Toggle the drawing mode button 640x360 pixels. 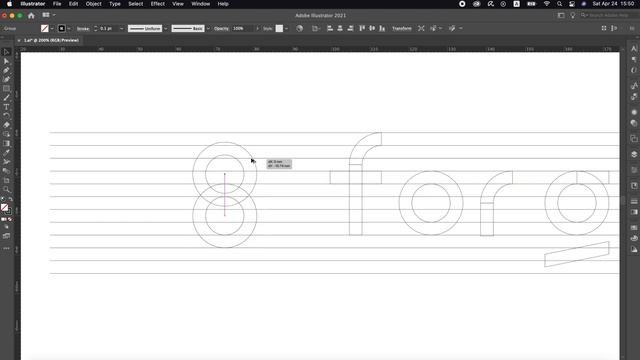[6, 227]
